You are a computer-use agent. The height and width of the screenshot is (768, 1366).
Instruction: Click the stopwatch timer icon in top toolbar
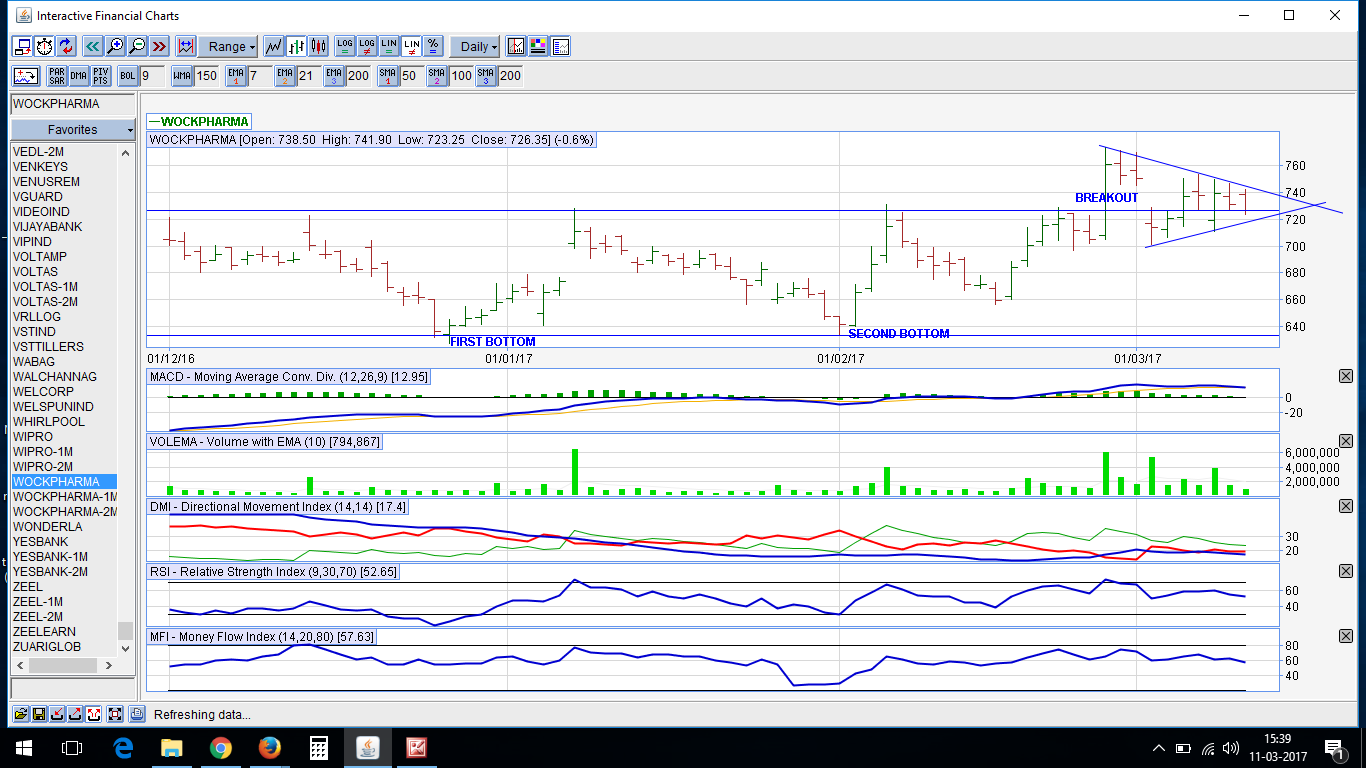[x=44, y=46]
